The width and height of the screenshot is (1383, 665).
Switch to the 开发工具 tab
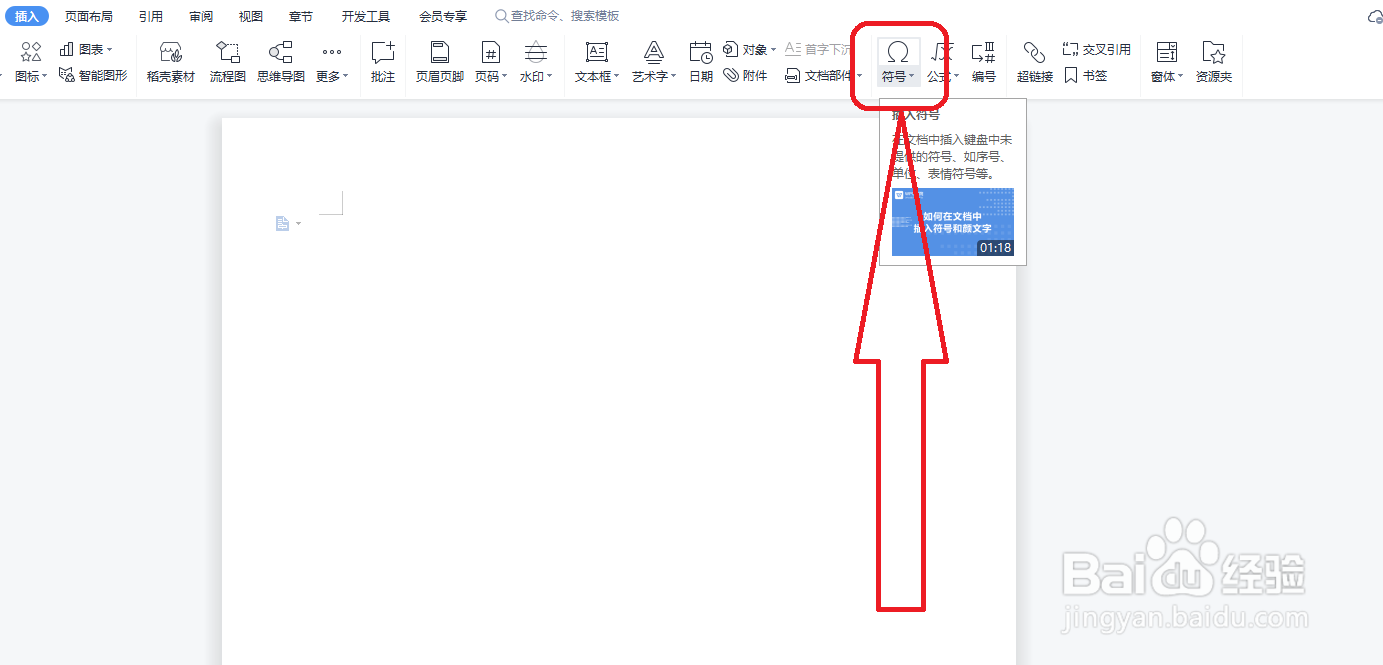(366, 16)
